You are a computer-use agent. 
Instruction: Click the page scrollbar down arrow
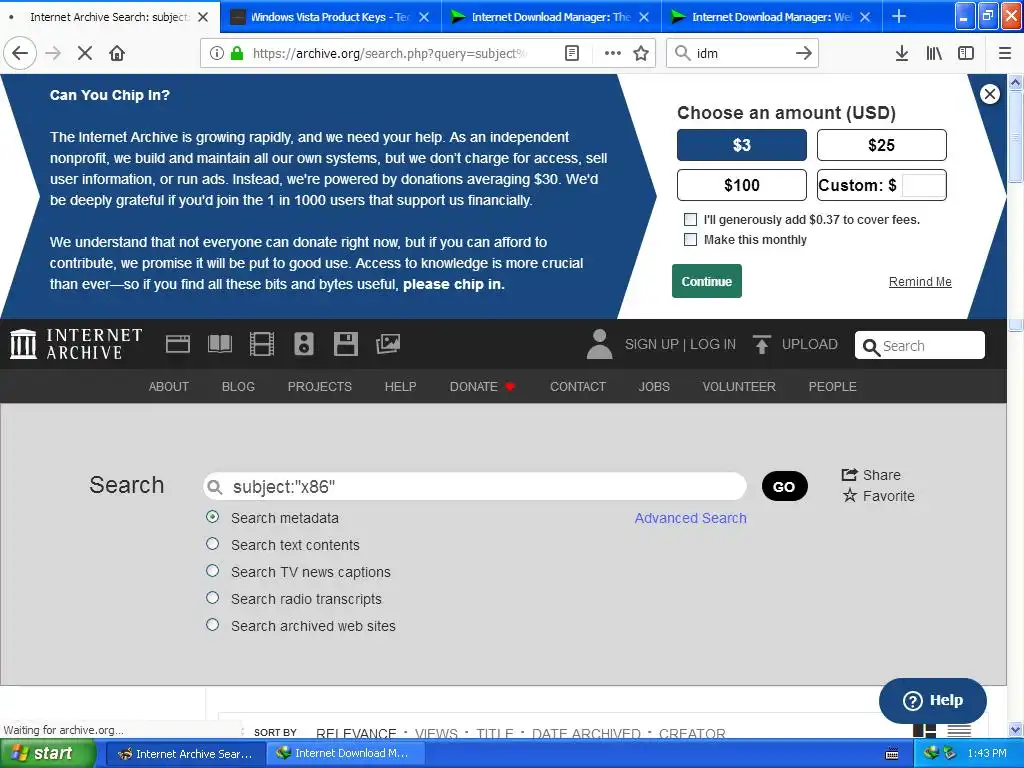(1016, 729)
